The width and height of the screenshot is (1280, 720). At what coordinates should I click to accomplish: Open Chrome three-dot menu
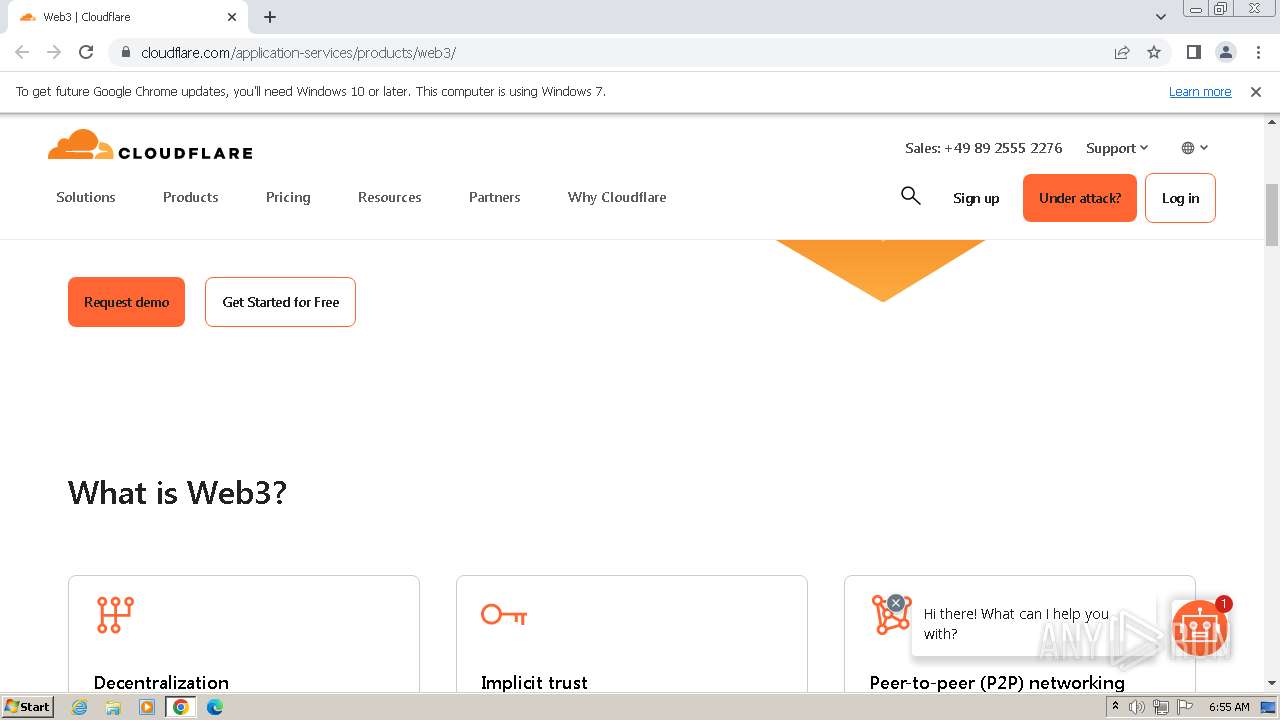coord(1259,52)
